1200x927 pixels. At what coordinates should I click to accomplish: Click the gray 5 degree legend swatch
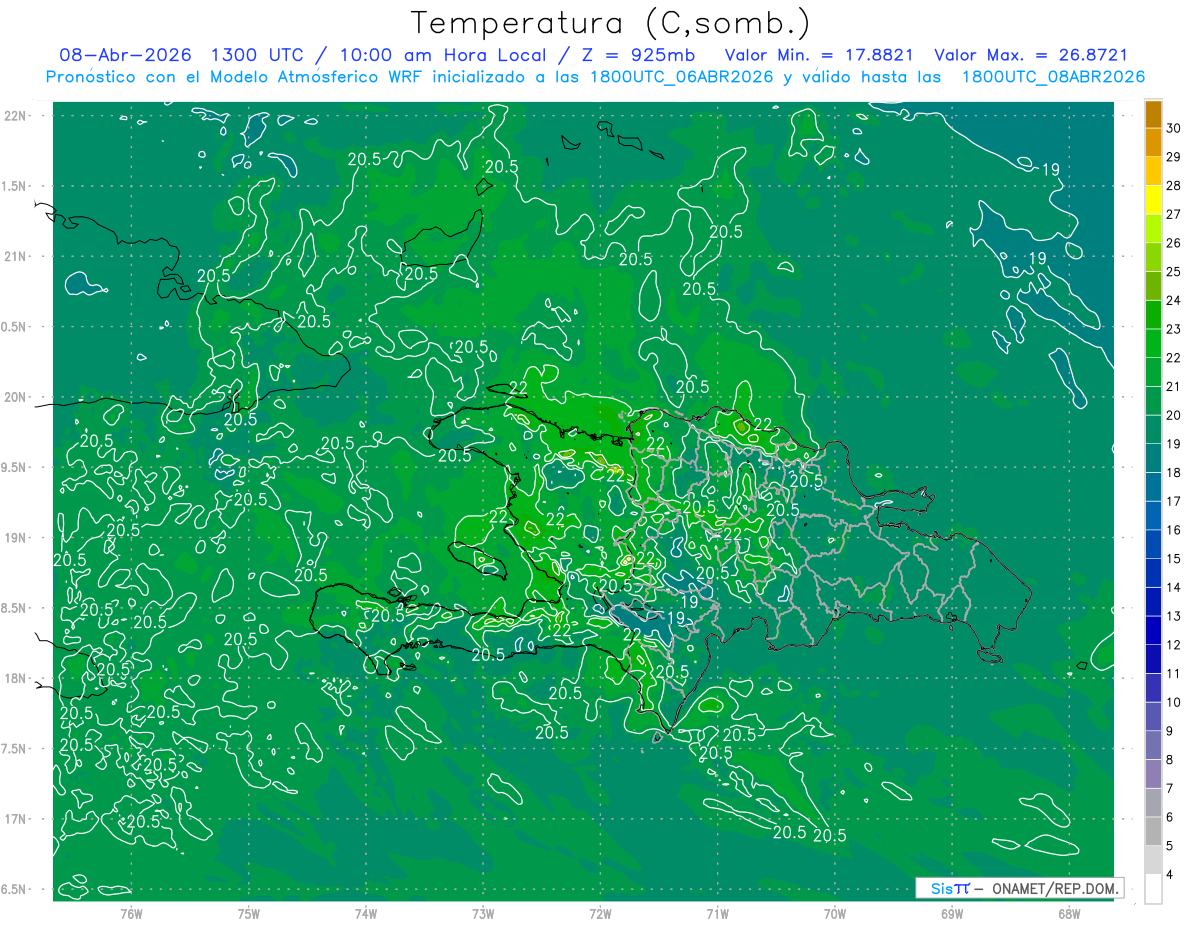point(1153,832)
